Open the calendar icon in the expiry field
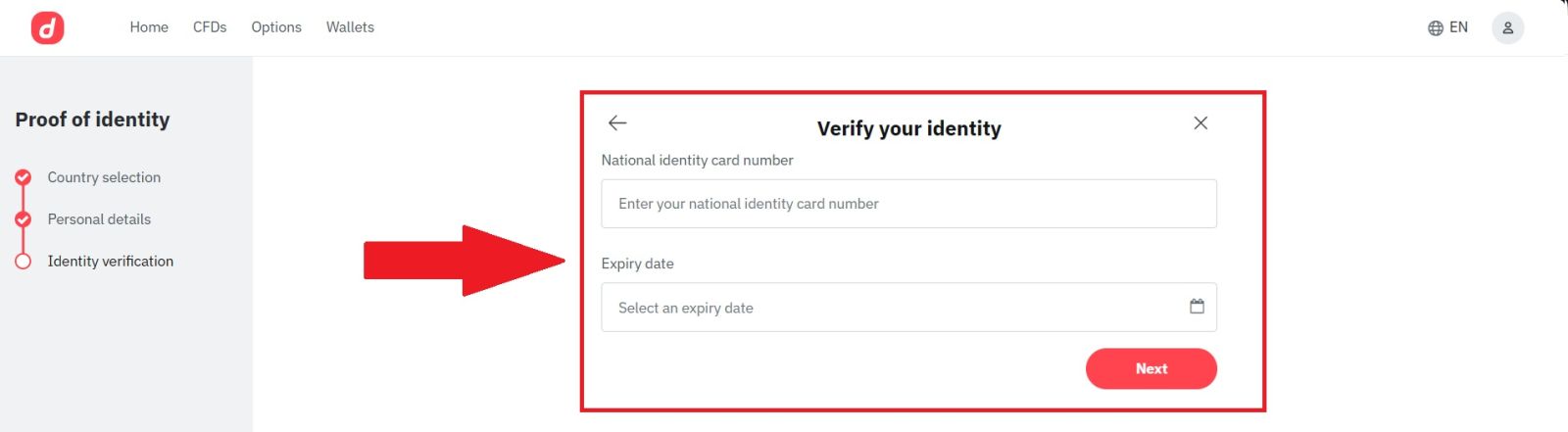This screenshot has width=1568, height=432. click(1197, 307)
